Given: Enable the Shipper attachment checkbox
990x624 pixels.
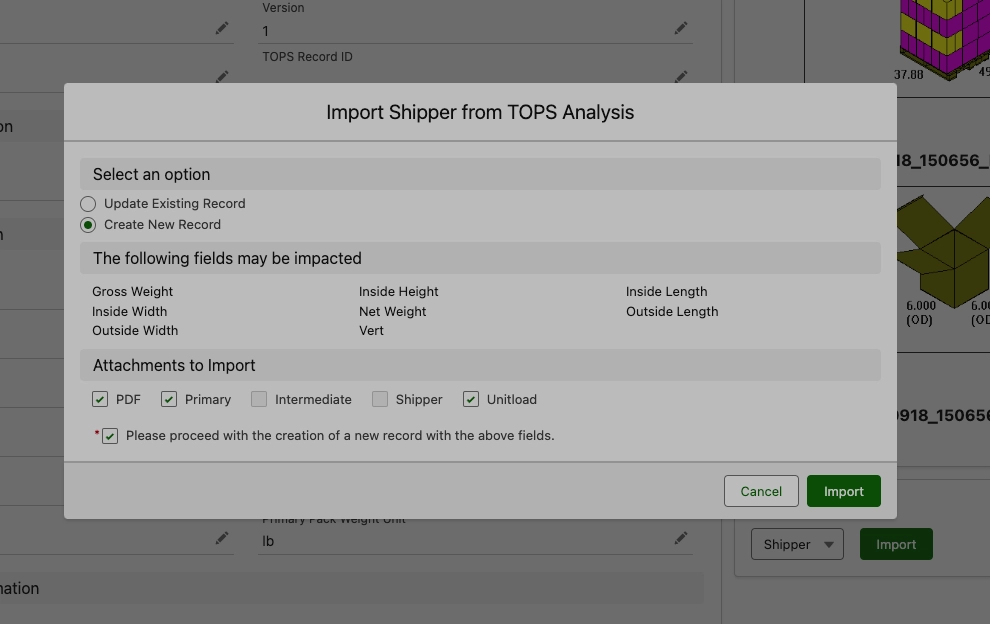Looking at the screenshot, I should click(379, 399).
